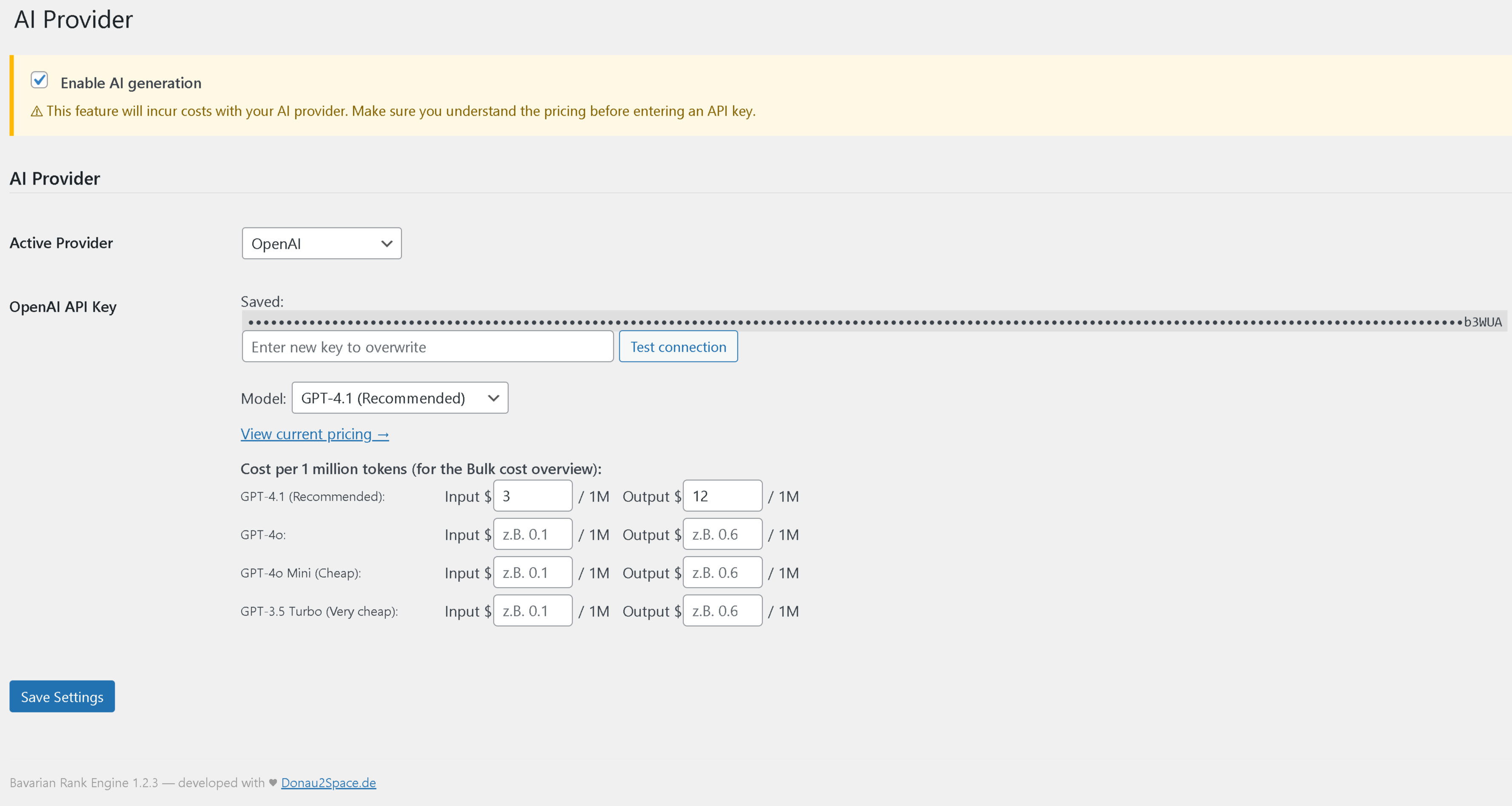
Task: Open the View current pricing link
Action: [x=315, y=433]
